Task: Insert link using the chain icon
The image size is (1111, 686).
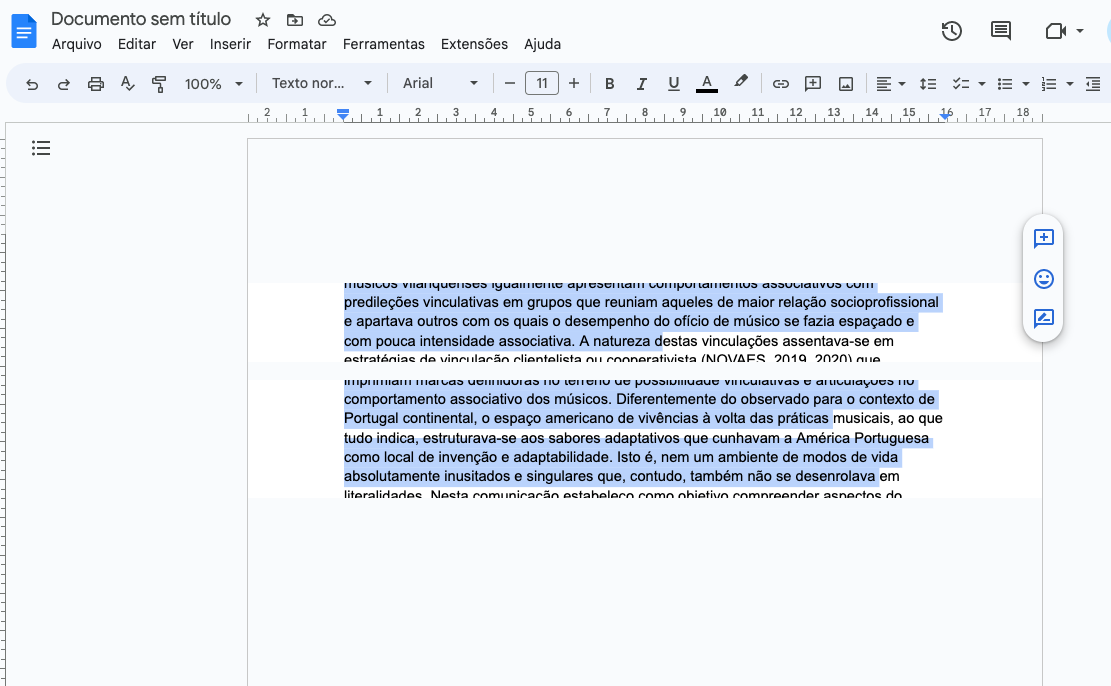Action: (x=781, y=84)
